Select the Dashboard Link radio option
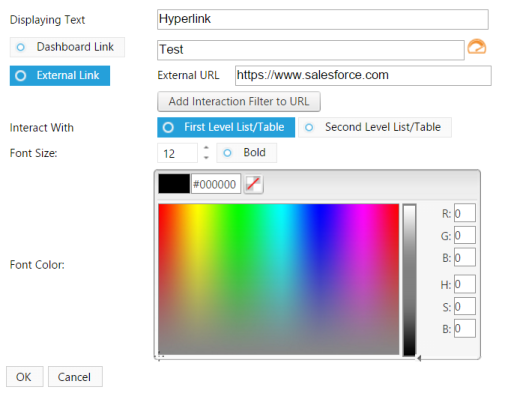 [x=67, y=47]
